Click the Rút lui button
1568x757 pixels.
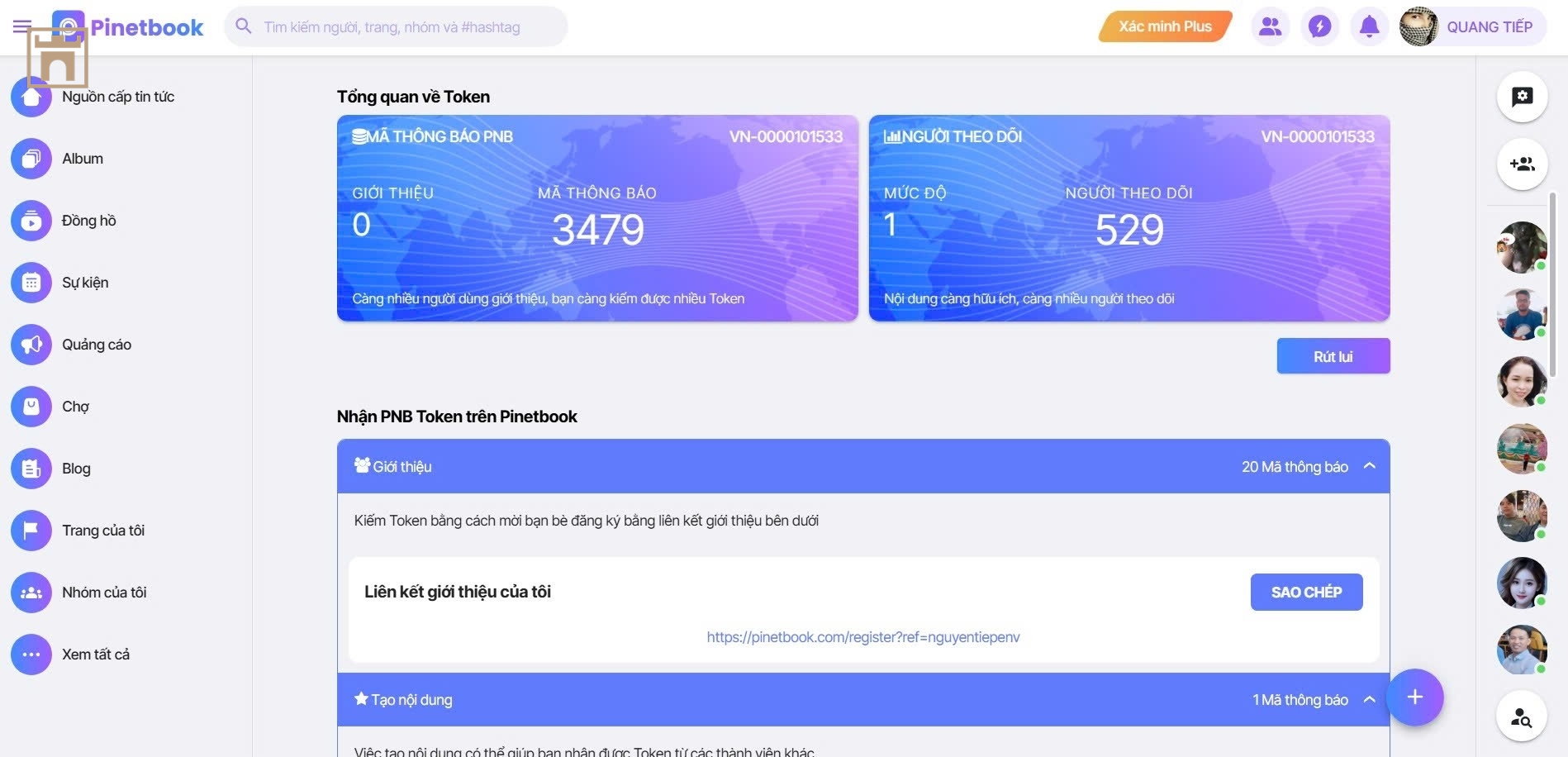pos(1333,356)
